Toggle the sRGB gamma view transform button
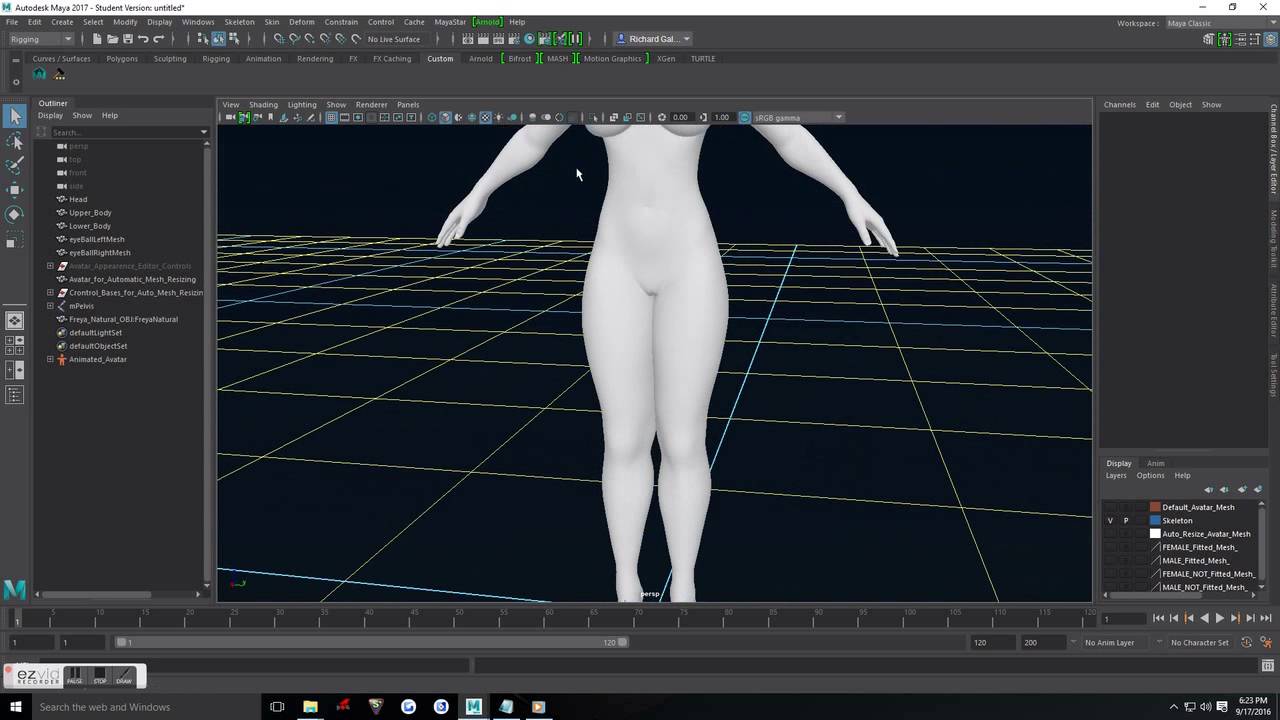The height and width of the screenshot is (720, 1280). [x=745, y=117]
